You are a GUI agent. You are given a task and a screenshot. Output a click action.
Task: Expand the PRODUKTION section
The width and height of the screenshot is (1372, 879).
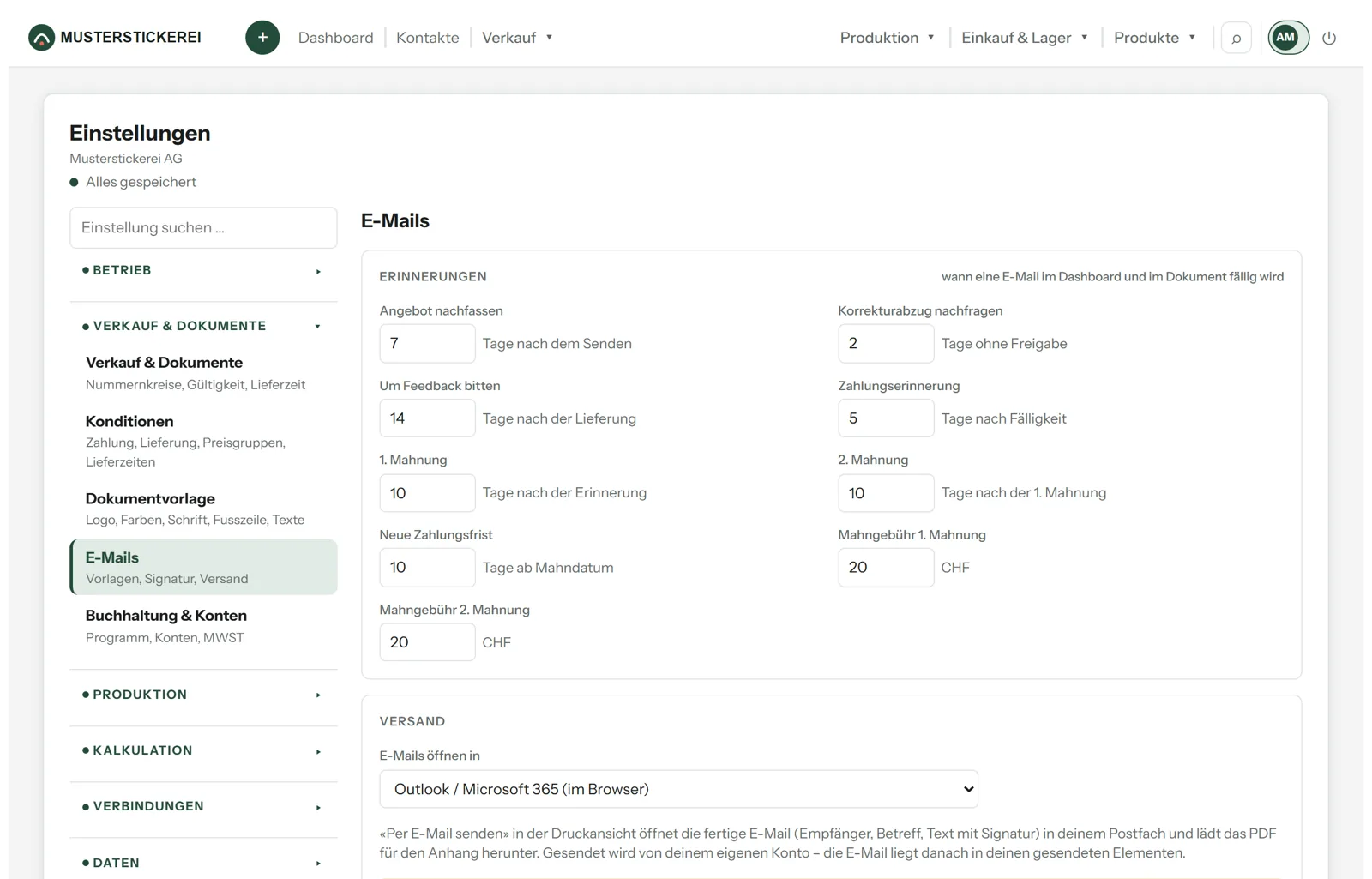click(x=203, y=695)
